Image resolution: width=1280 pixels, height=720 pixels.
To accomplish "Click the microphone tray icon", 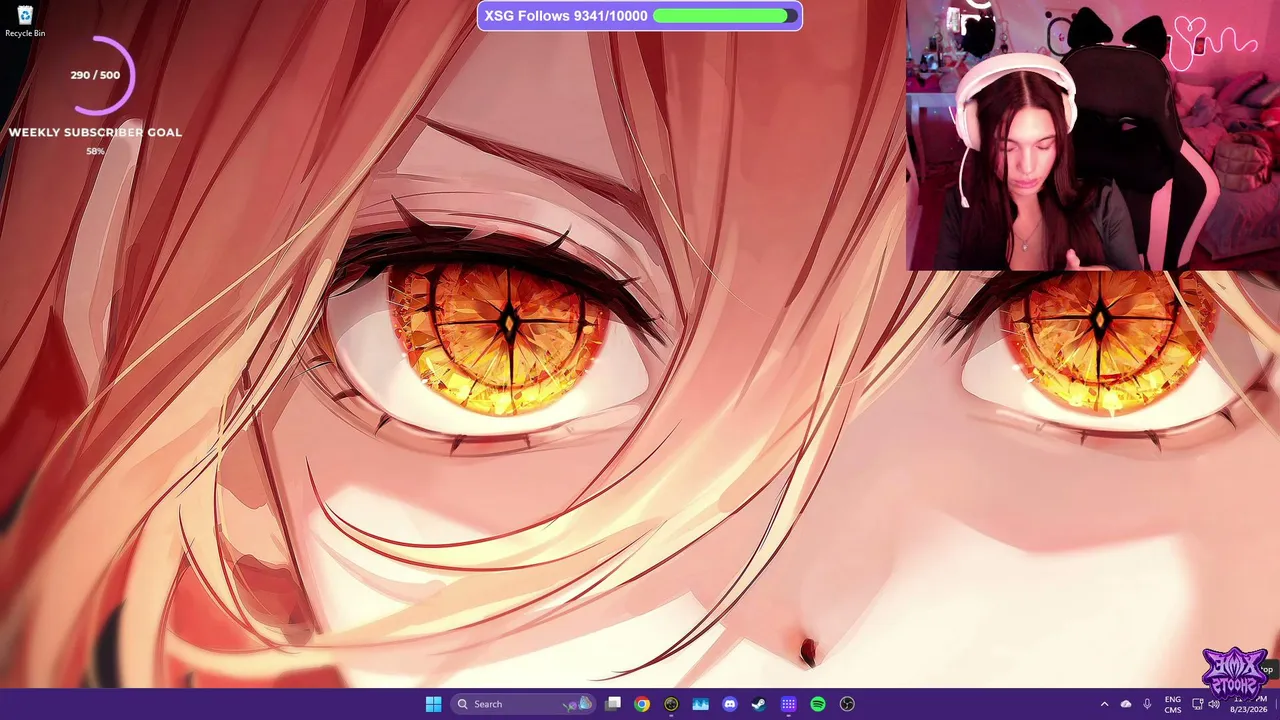I will (1147, 704).
